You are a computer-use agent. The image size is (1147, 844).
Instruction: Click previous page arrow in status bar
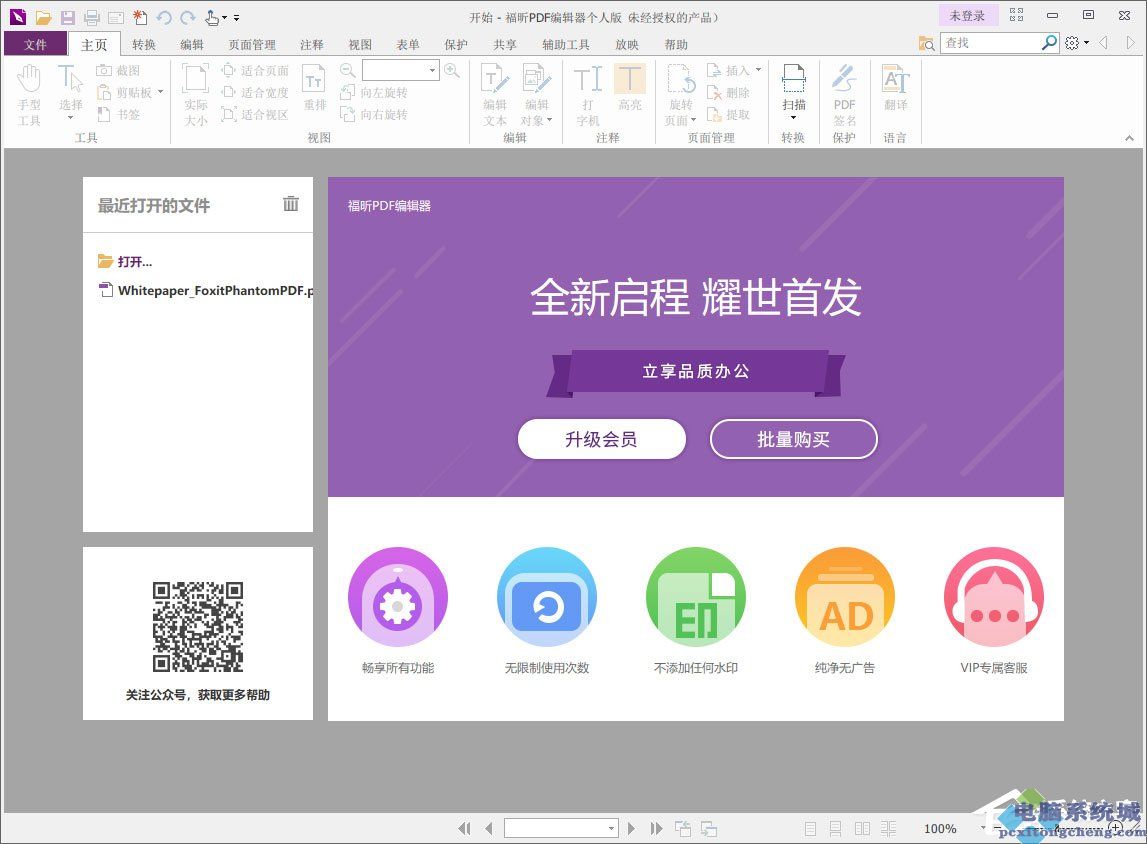[489, 828]
